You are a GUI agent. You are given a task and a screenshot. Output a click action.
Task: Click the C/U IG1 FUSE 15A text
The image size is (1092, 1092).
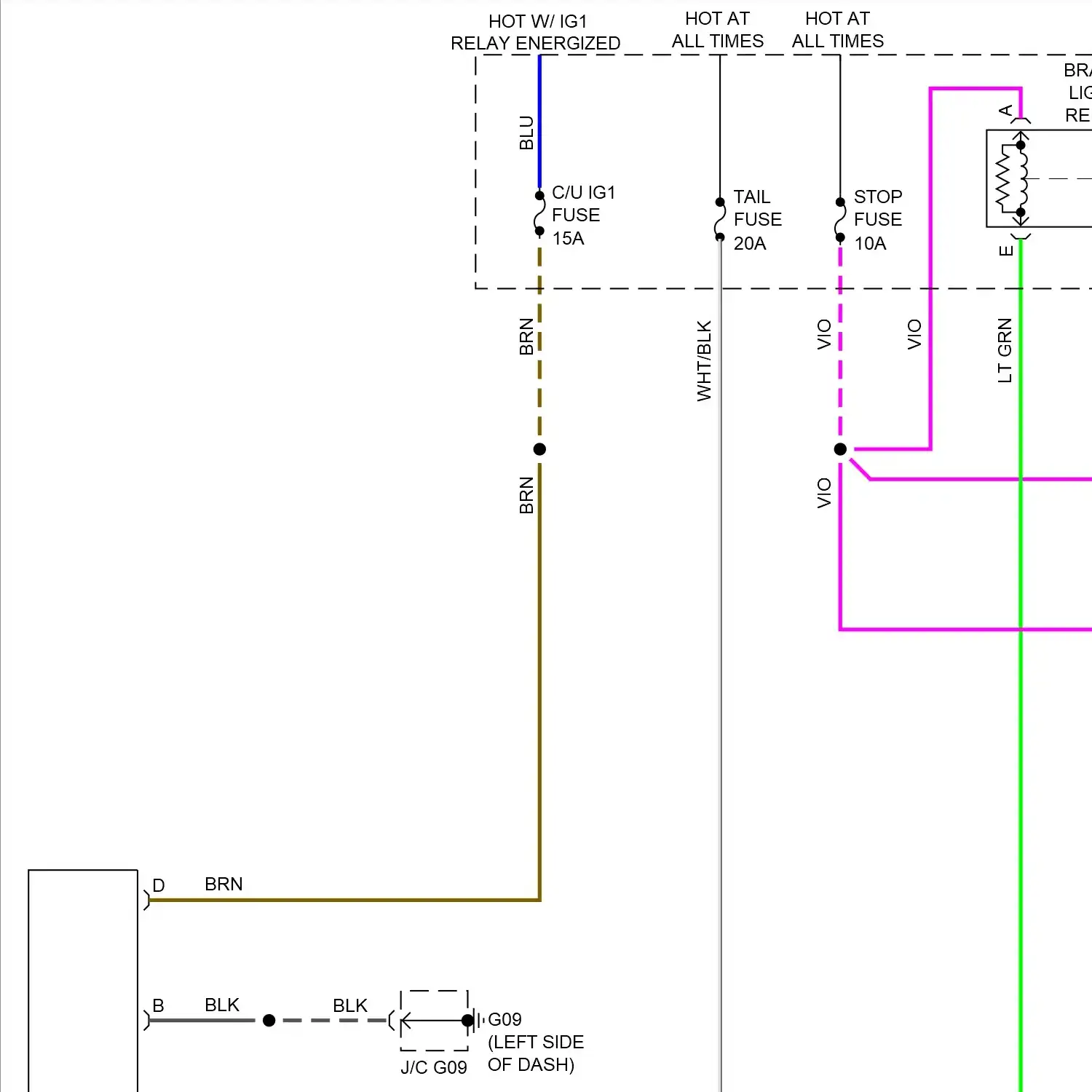[582, 215]
